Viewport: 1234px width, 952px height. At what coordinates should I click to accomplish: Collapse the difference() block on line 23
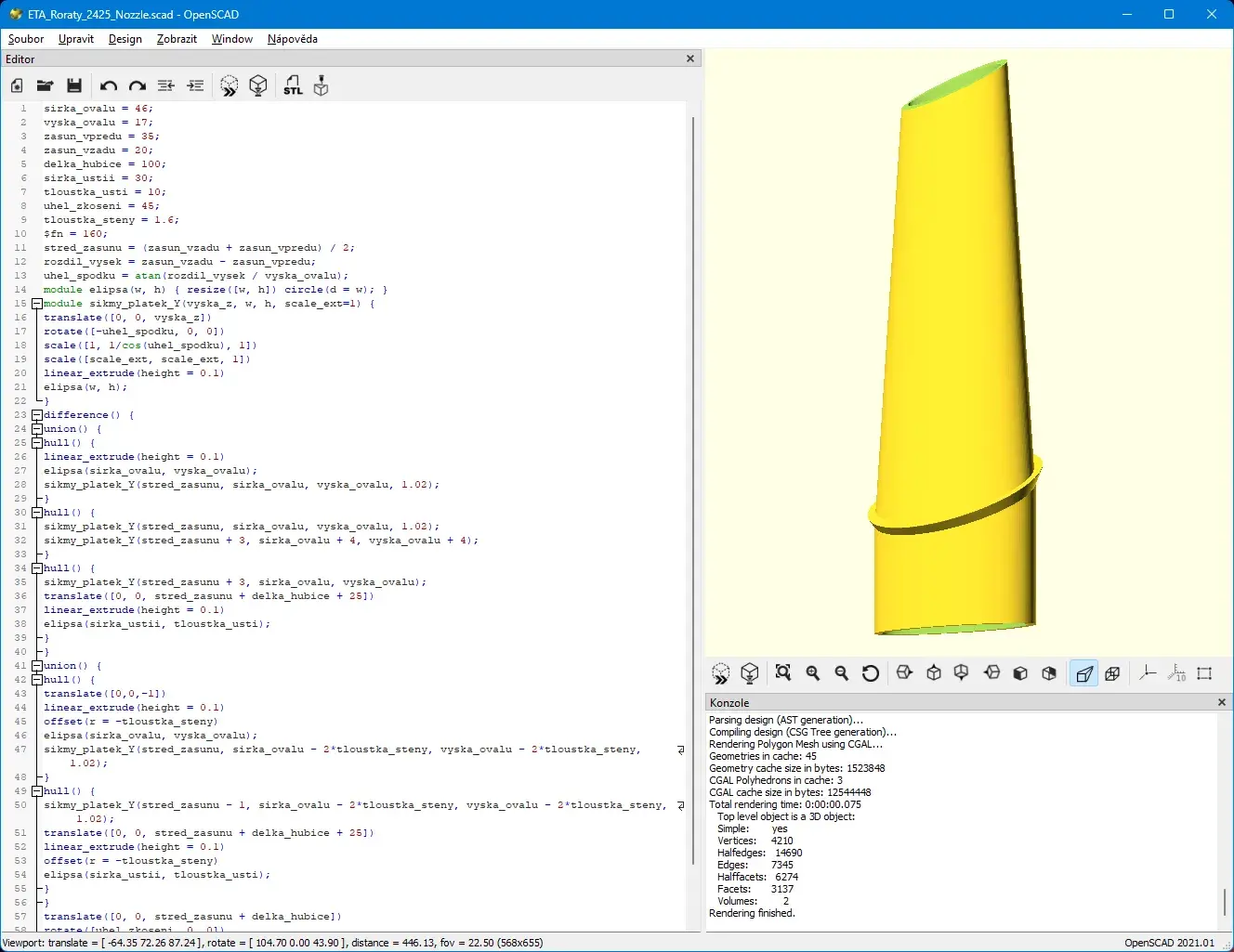click(x=37, y=415)
